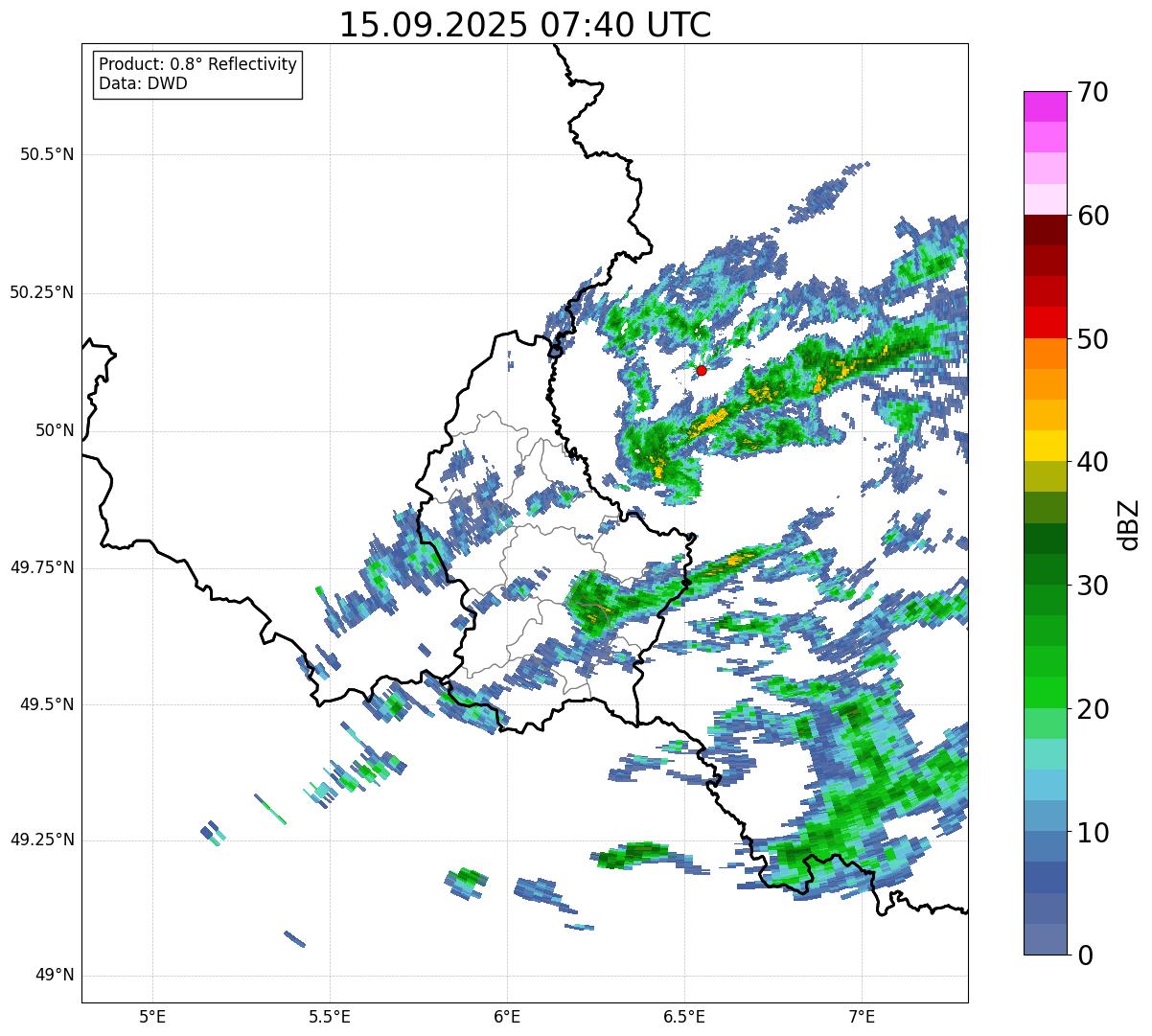The image size is (1152, 1036).
Task: Click the 6.5°E longitude label
Action: pos(684,1016)
